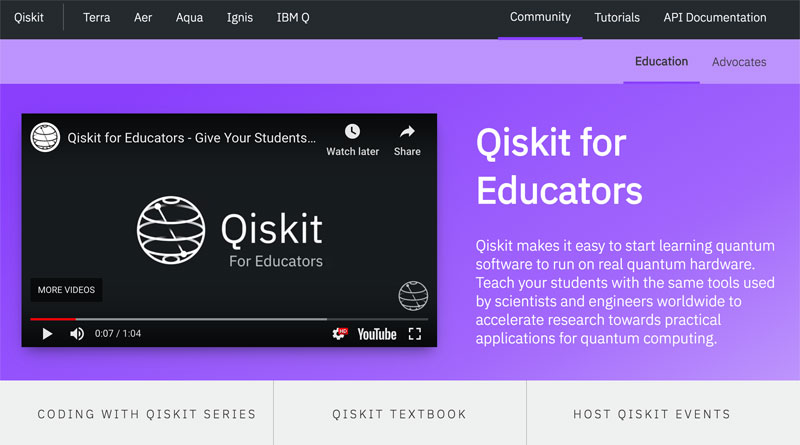This screenshot has width=800, height=445.
Task: Open the Terra navigation link
Action: pos(96,18)
